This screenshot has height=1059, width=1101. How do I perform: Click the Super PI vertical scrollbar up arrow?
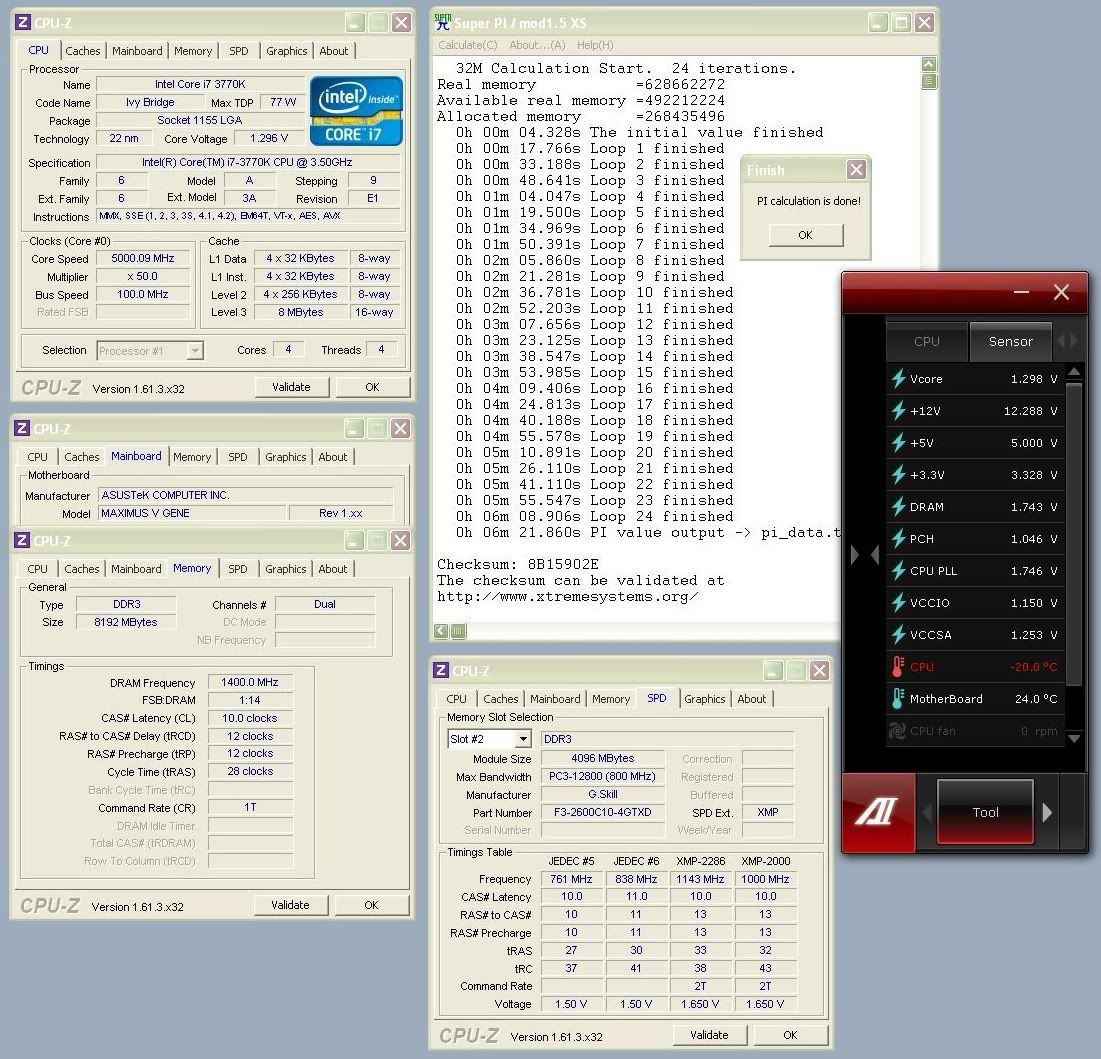(928, 64)
